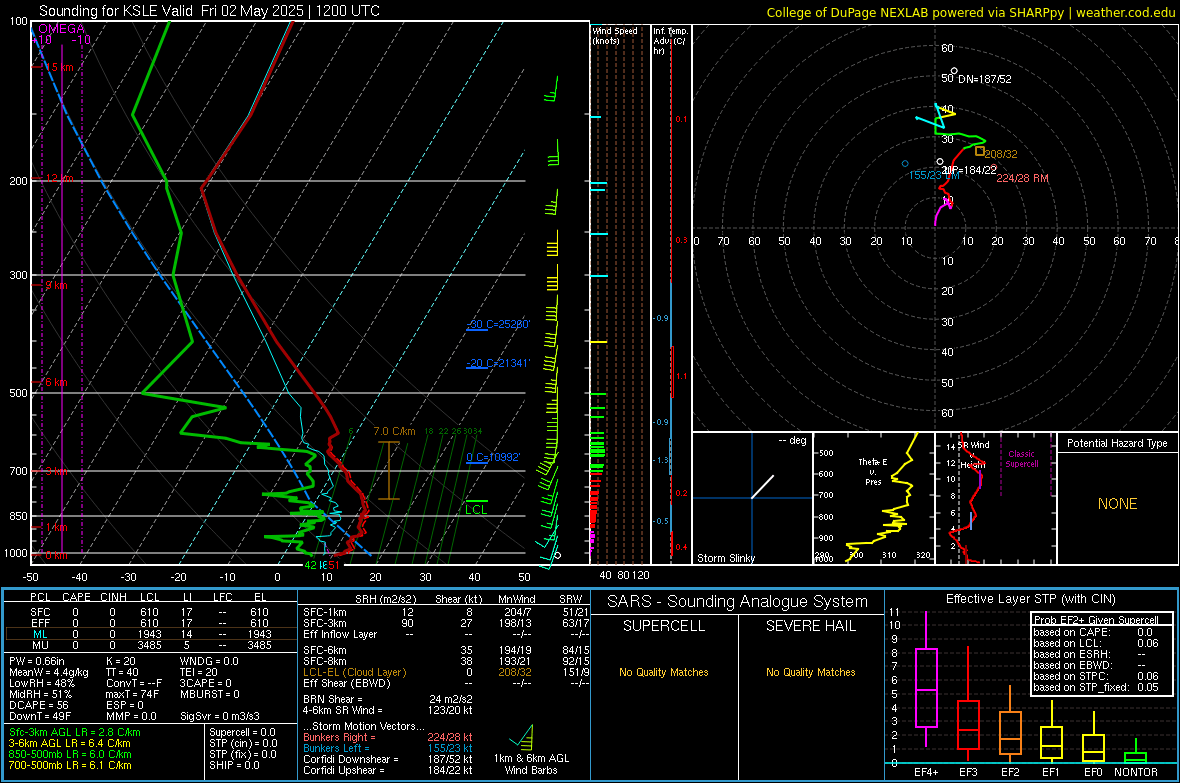Click the CAPE column header
Viewport: 1180px width, 783px height.
[76, 597]
